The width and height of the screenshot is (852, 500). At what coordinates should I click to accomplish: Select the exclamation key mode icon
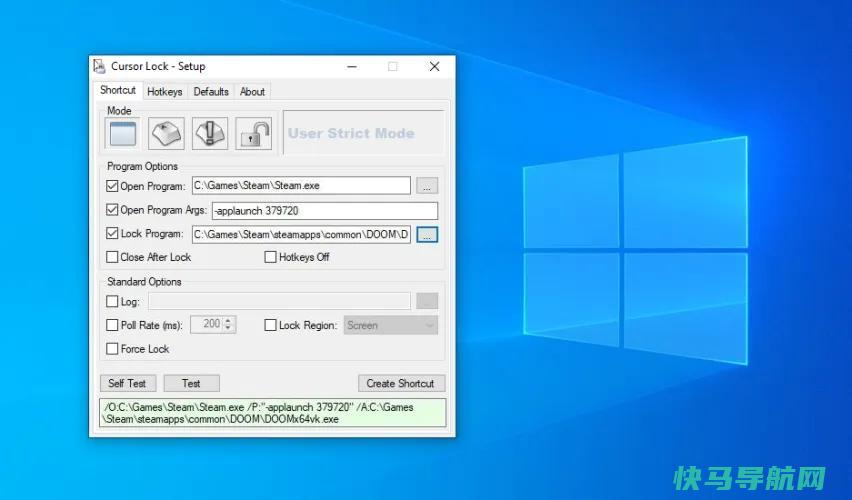pos(210,133)
